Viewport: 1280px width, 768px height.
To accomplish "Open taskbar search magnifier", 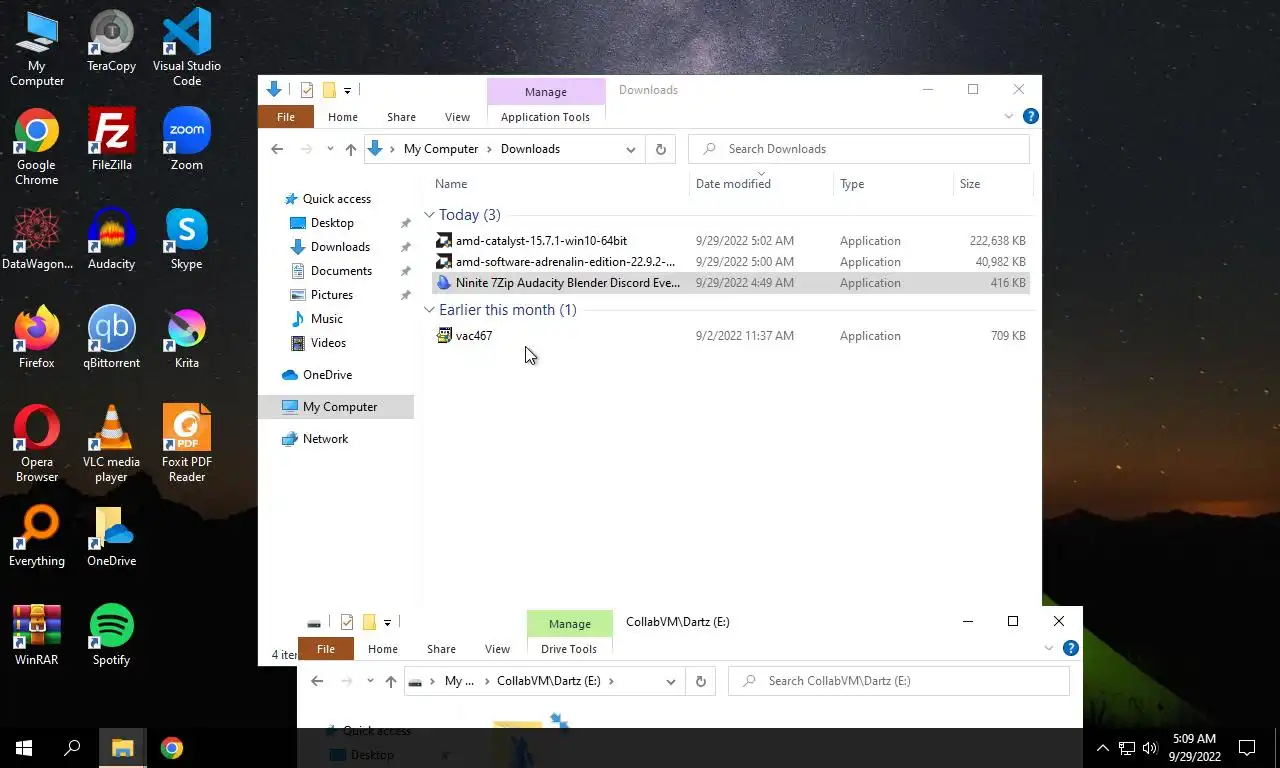I will [72, 748].
